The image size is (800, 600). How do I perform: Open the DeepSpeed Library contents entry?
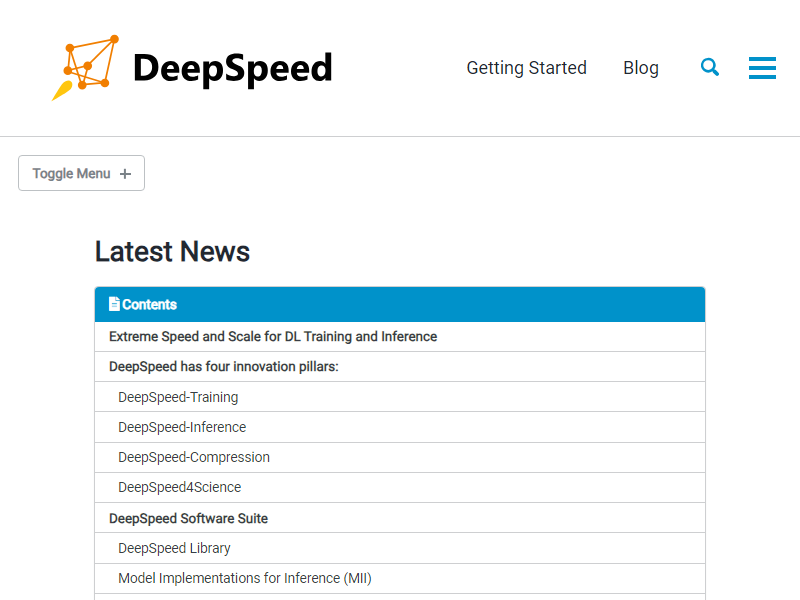click(400, 548)
